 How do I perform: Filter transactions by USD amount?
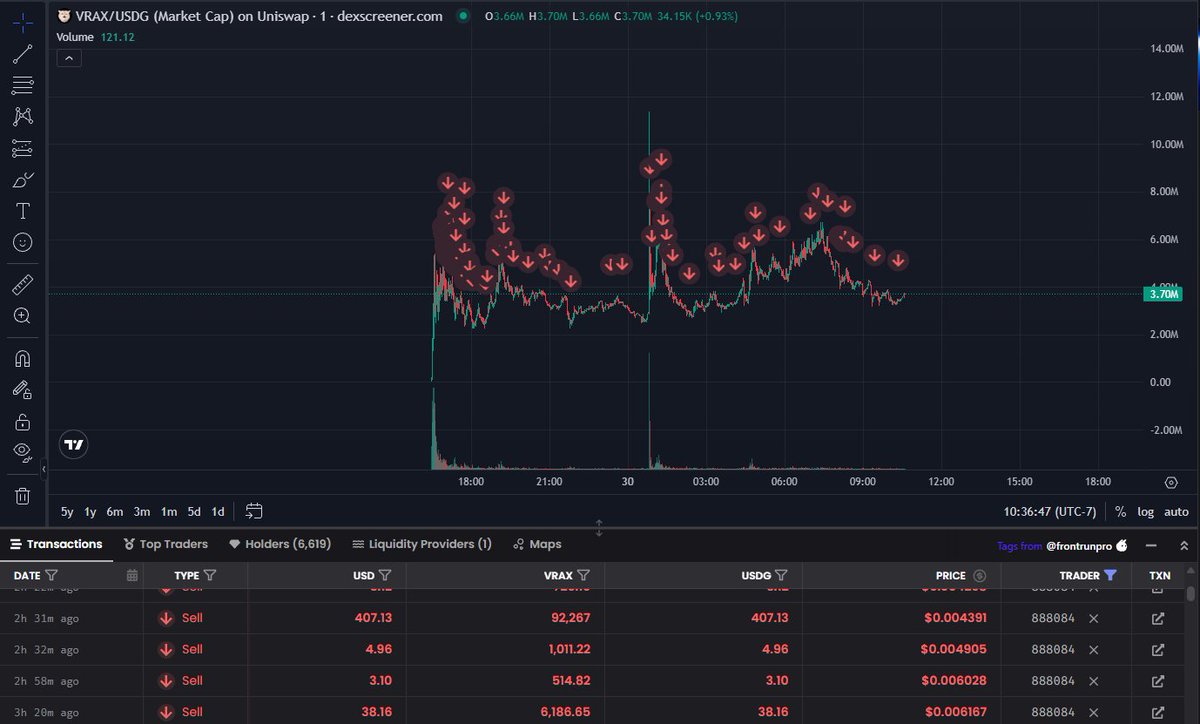(385, 575)
